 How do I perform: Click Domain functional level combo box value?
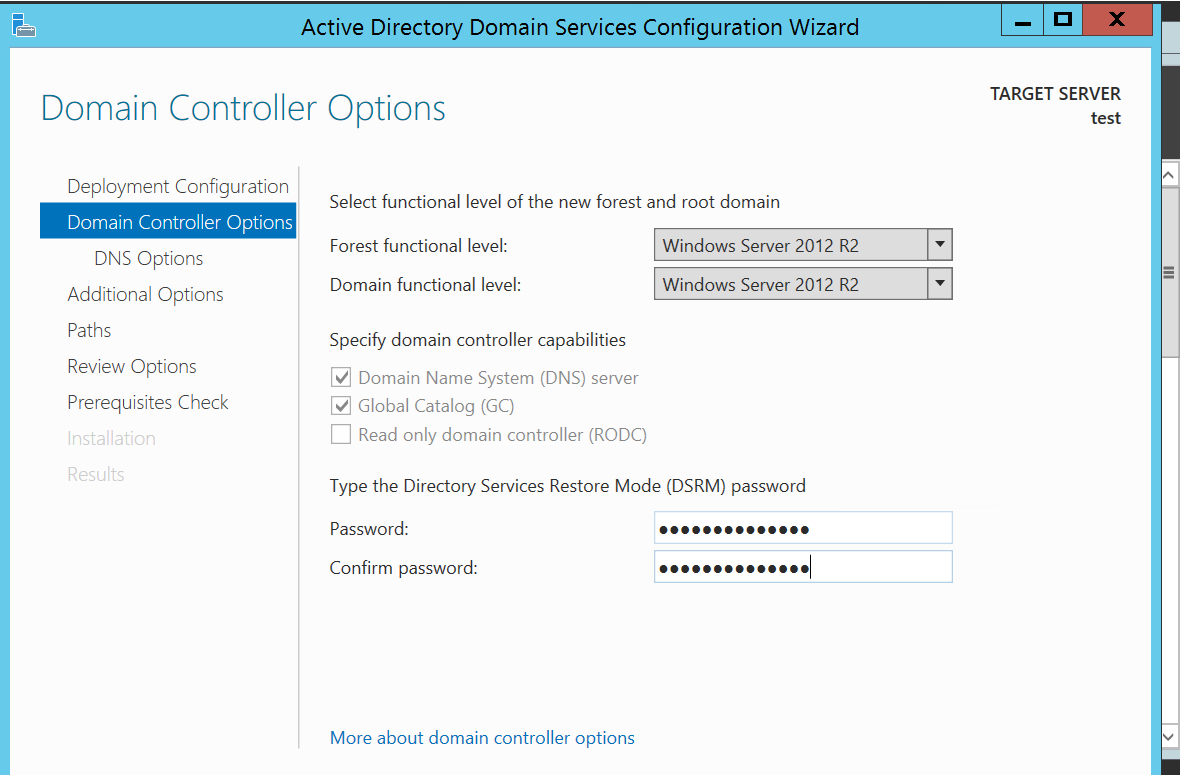pyautogui.click(x=791, y=285)
